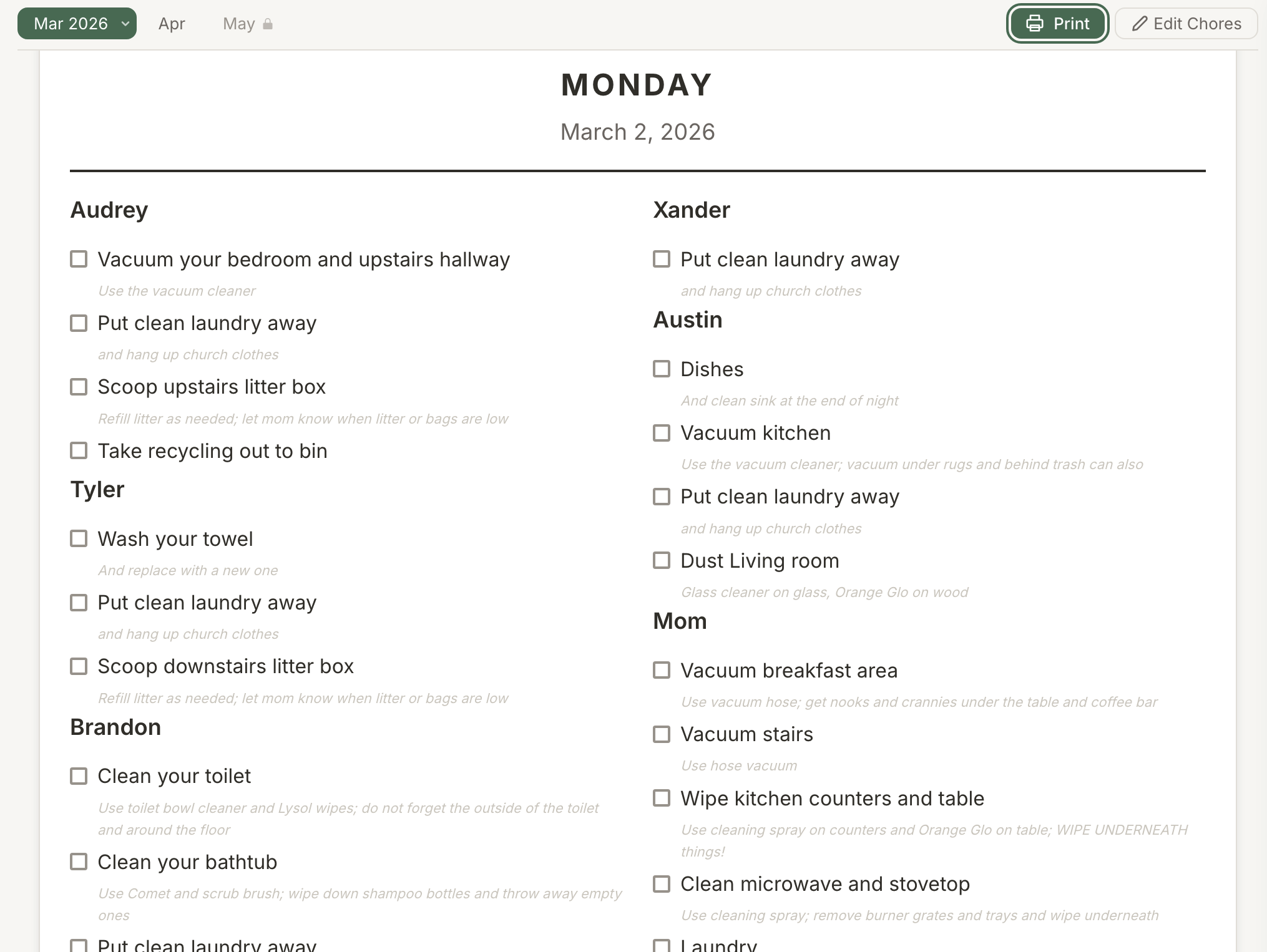Check Clean microwave and stovetop
Viewport: 1267px width, 952px height.
coord(662,884)
